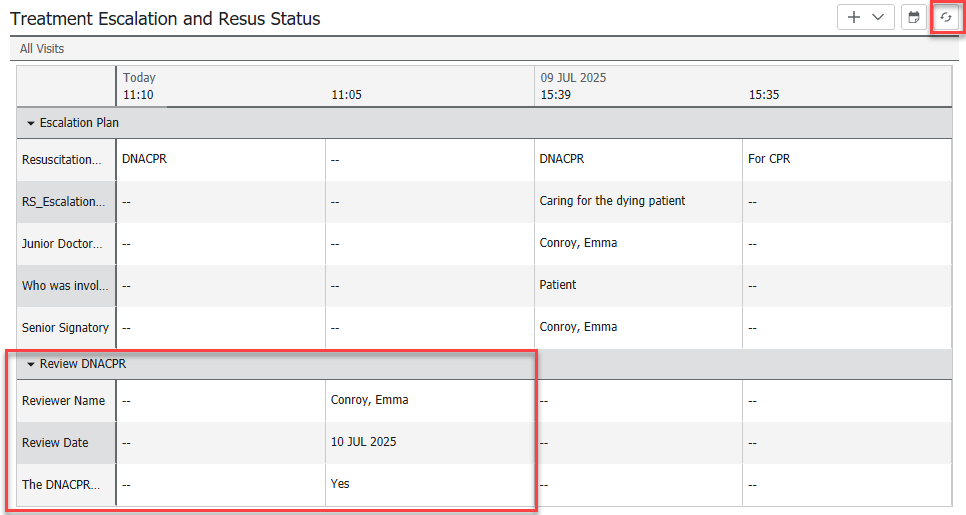The height and width of the screenshot is (515, 966).
Task: Open the dropdown chevron beside plus
Action: click(x=879, y=18)
